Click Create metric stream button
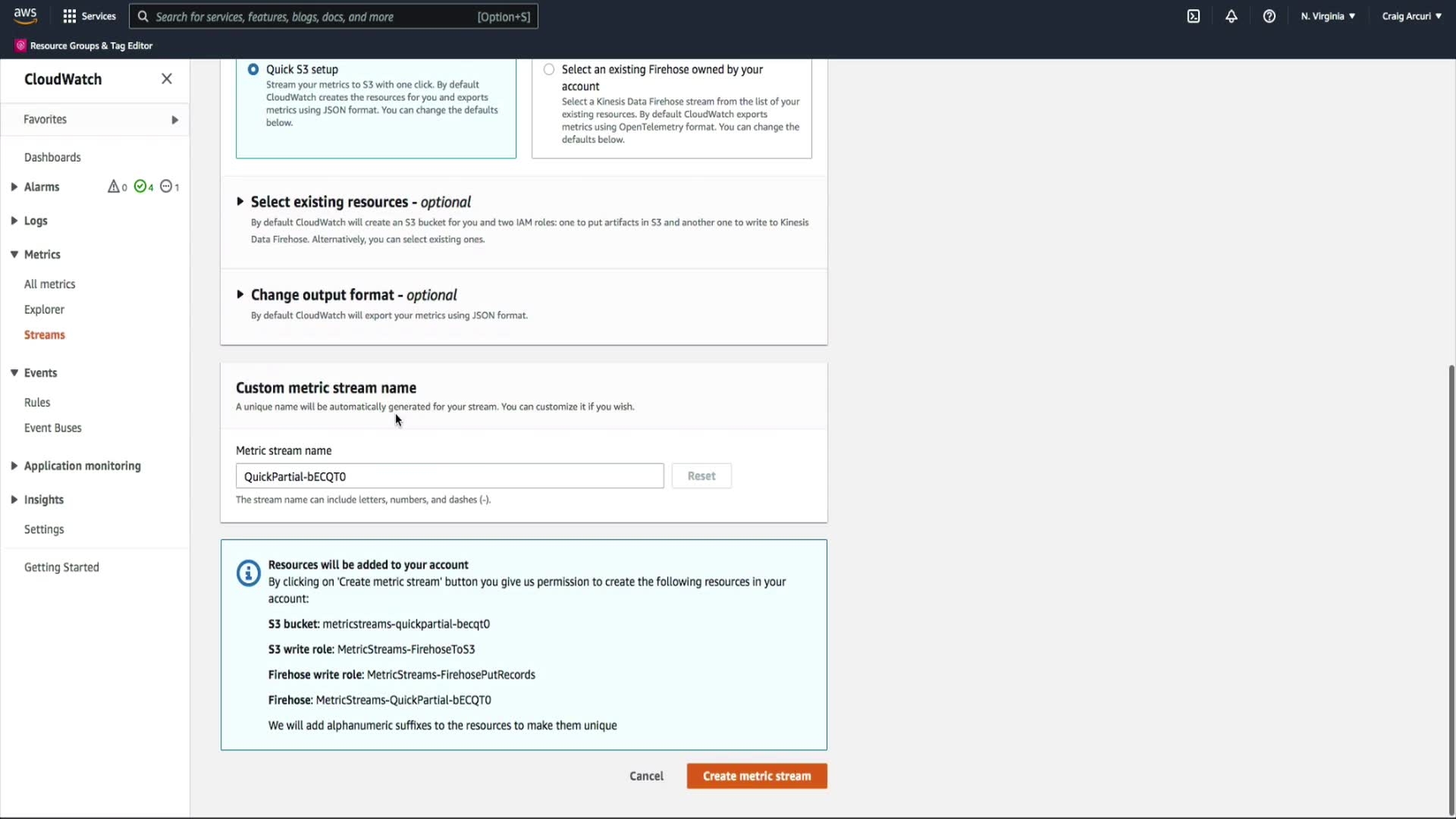1456x819 pixels. pos(756,776)
